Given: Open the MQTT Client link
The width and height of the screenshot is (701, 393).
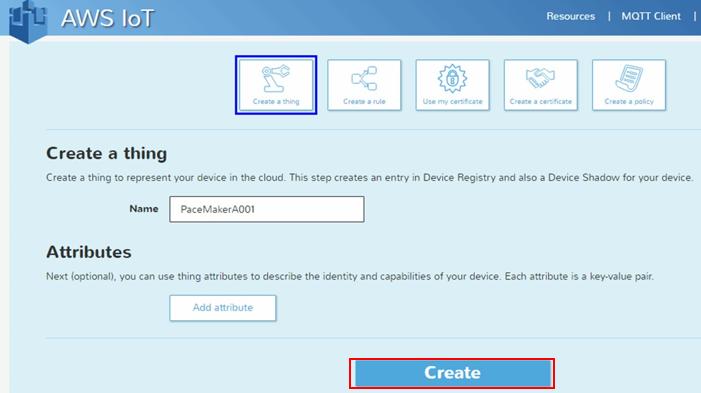Looking at the screenshot, I should (x=651, y=16).
